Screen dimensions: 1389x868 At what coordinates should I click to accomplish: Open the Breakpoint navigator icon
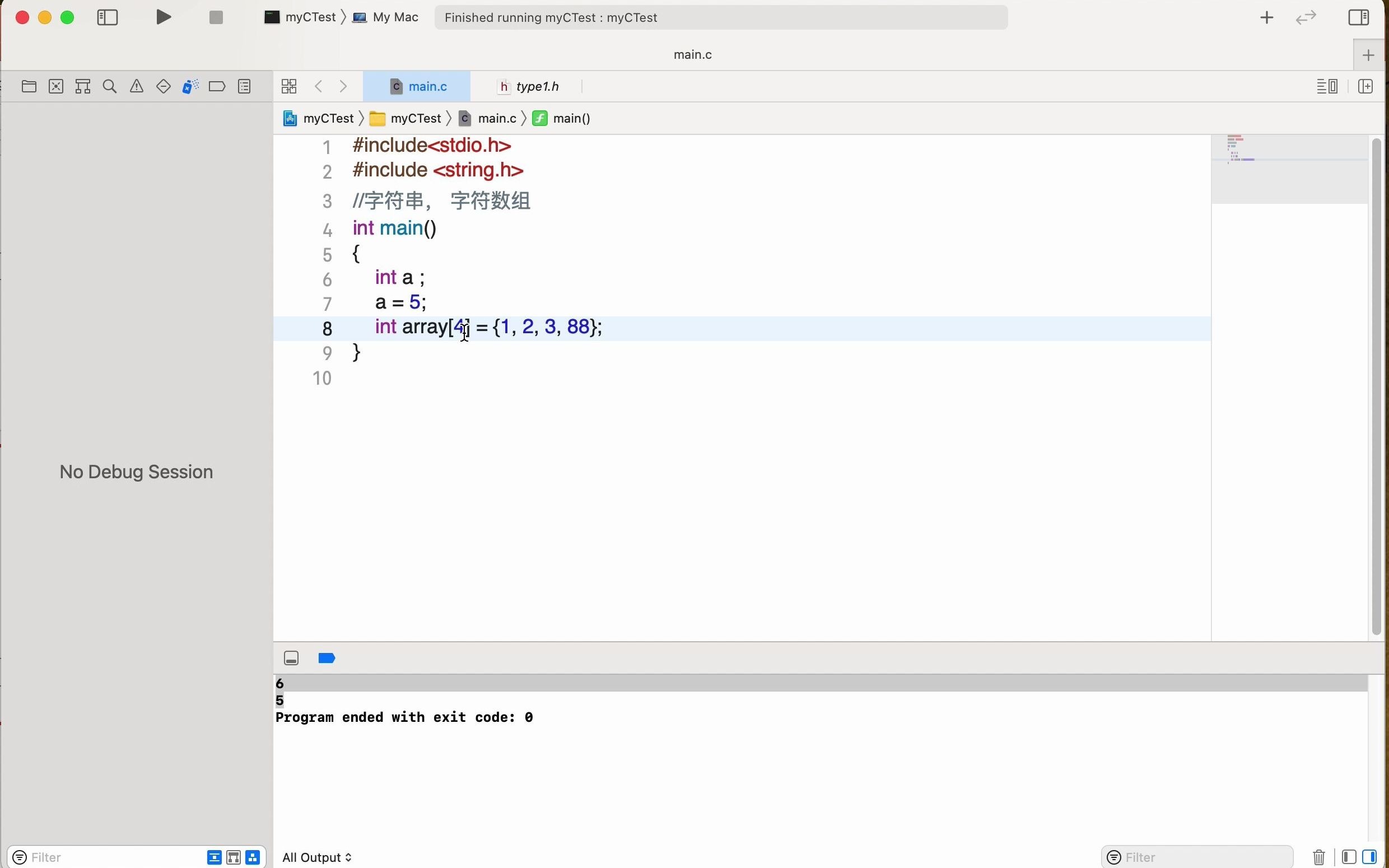click(x=217, y=87)
